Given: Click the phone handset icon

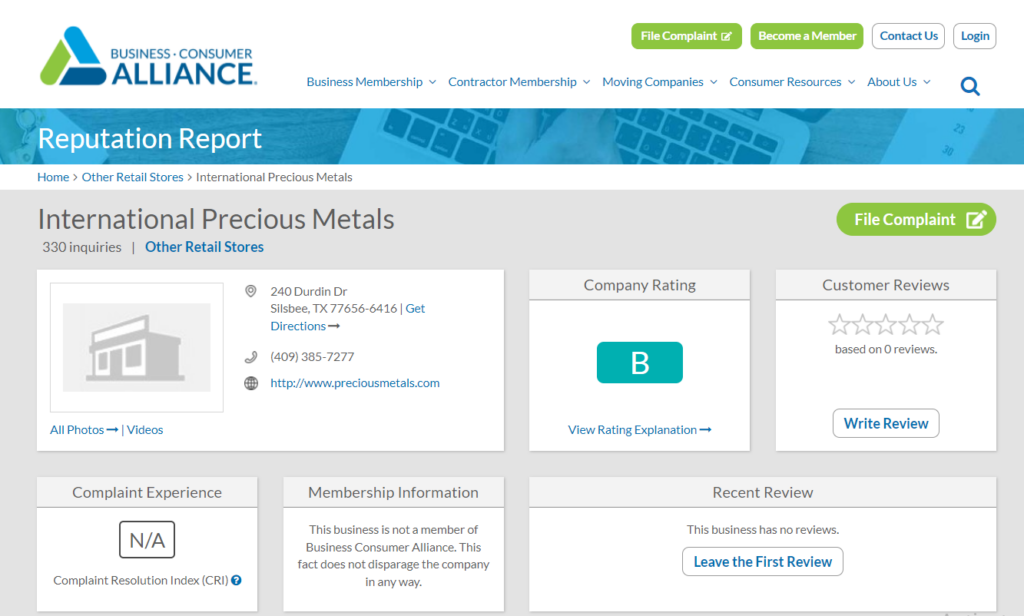Looking at the screenshot, I should tap(251, 357).
